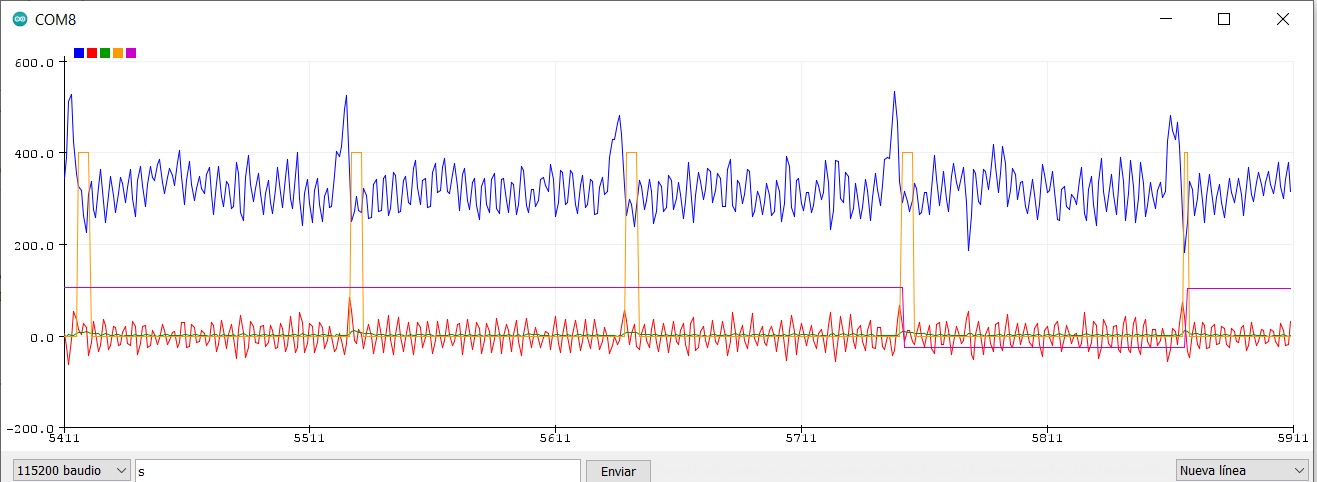Screen dimensions: 1317x482
Task: Click the orange series legend square
Action: point(118,53)
